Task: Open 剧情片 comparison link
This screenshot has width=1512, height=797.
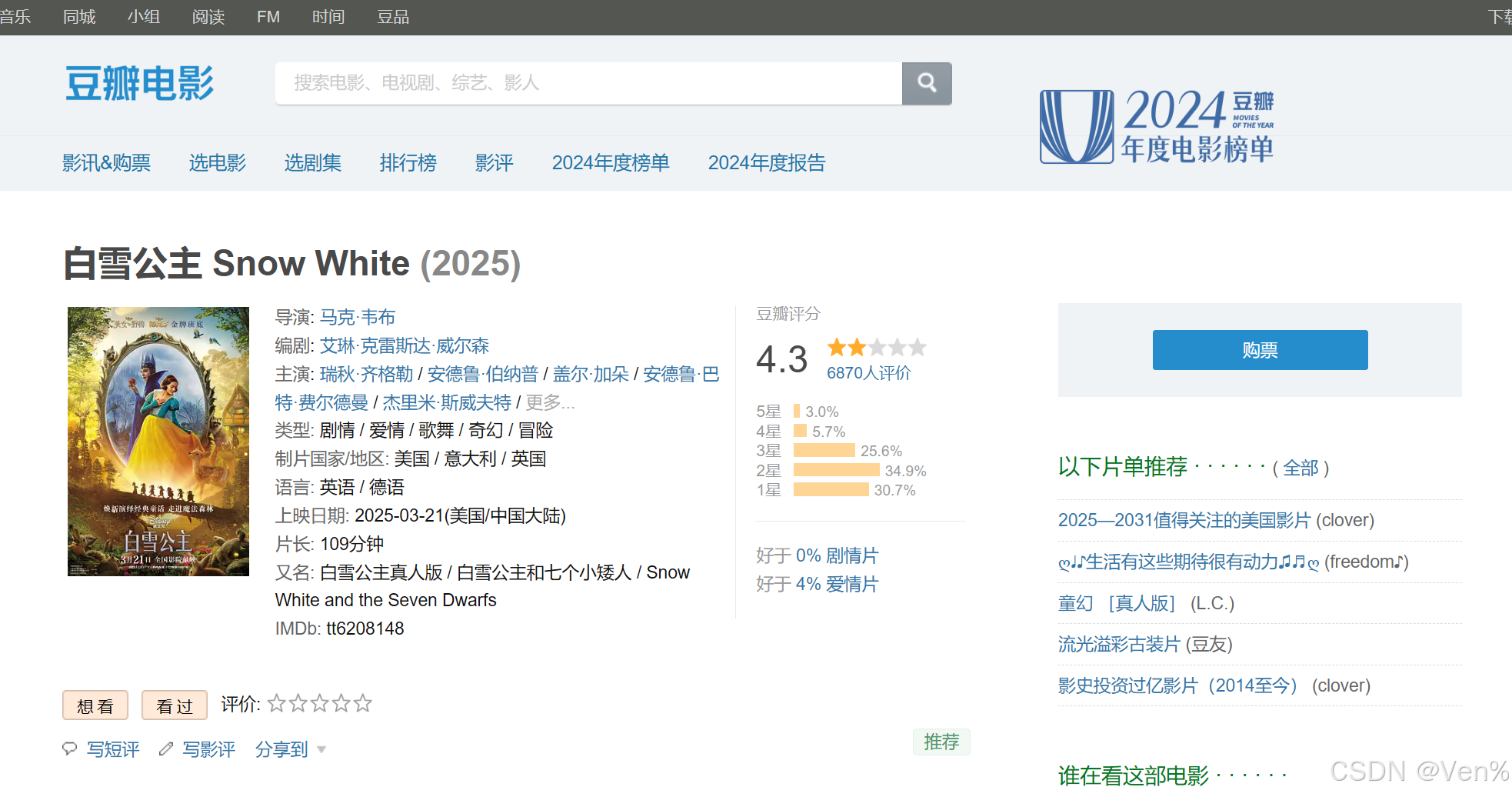Action: pos(852,555)
